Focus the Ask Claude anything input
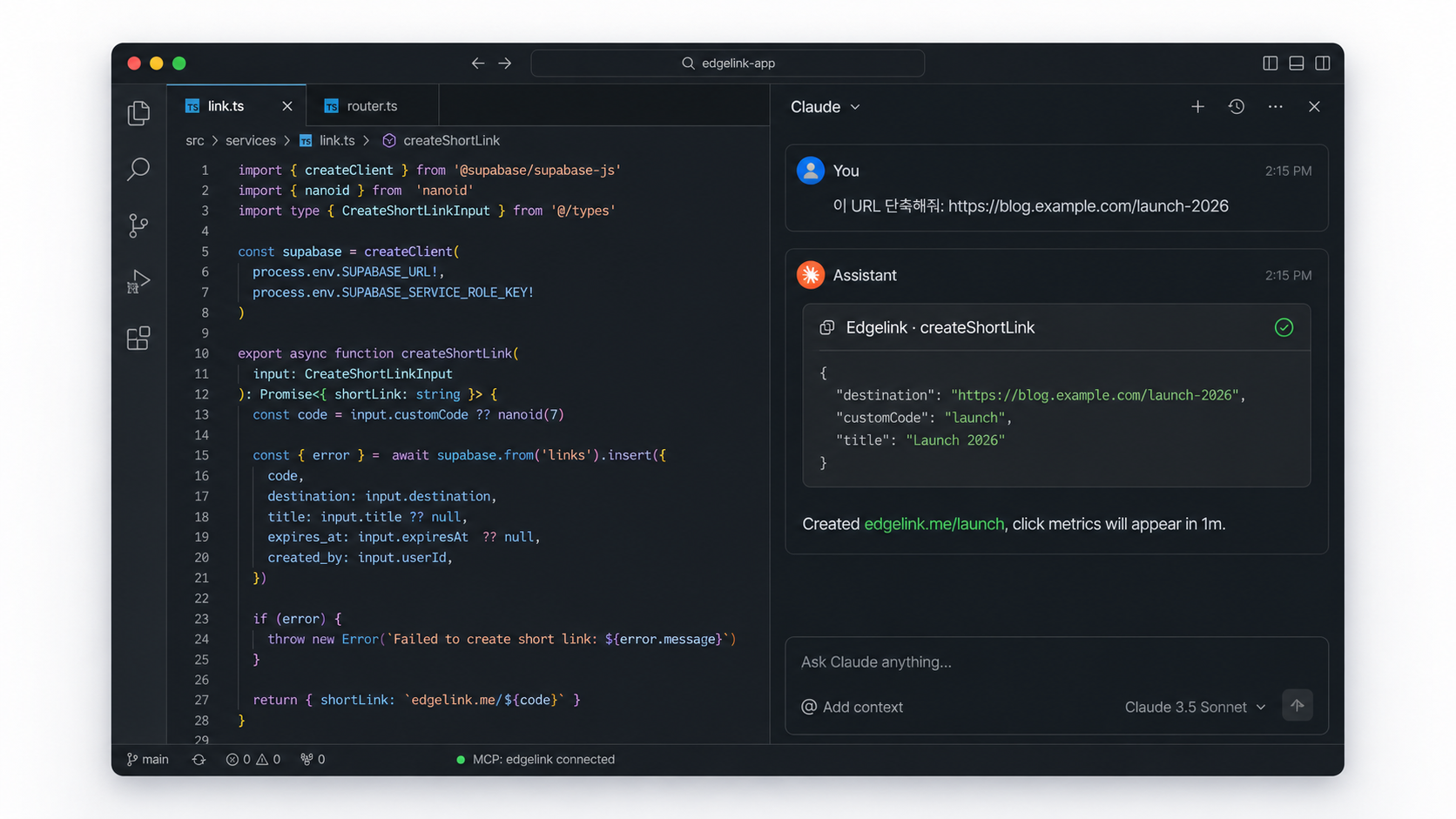Image resolution: width=1456 pixels, height=819 pixels. 1056,662
